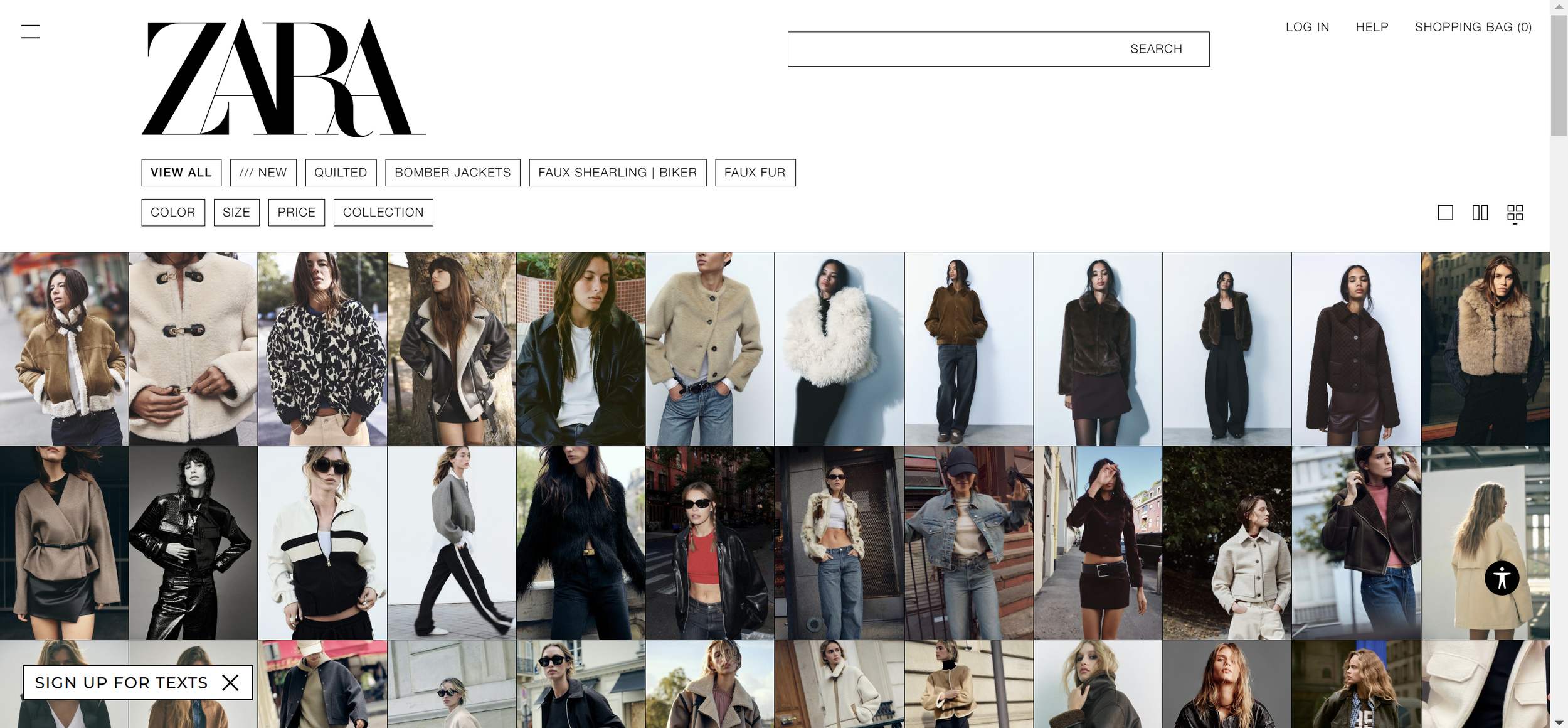
Task: Close the Sign Up For Texts banner
Action: (230, 683)
